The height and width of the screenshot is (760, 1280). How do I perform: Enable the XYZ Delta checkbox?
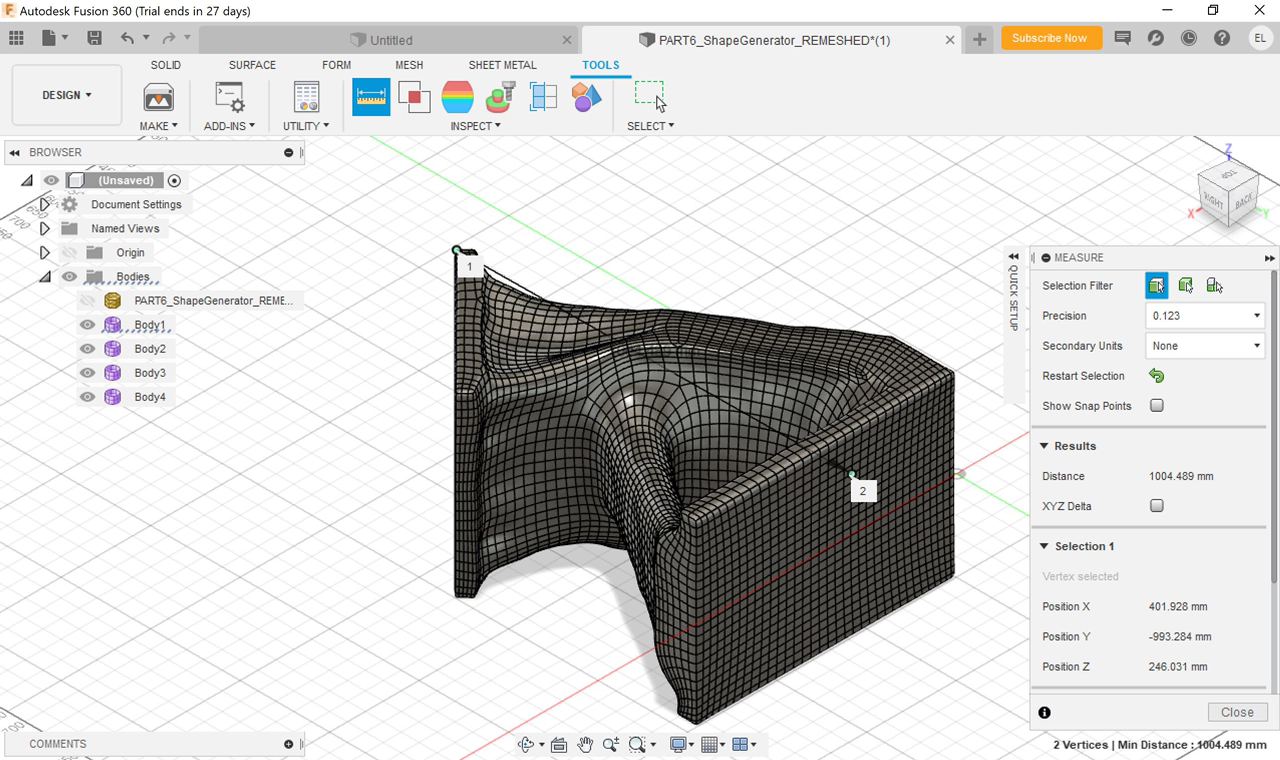(x=1157, y=506)
